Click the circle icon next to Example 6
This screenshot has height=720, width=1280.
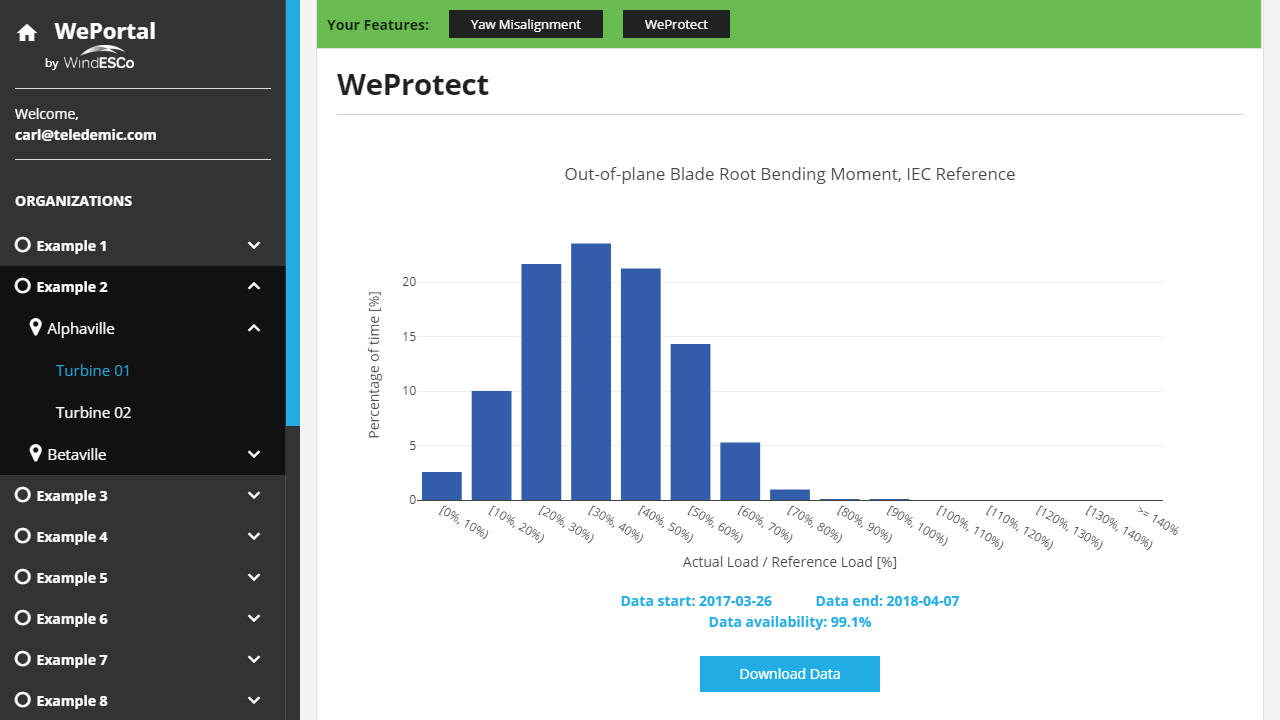[23, 618]
